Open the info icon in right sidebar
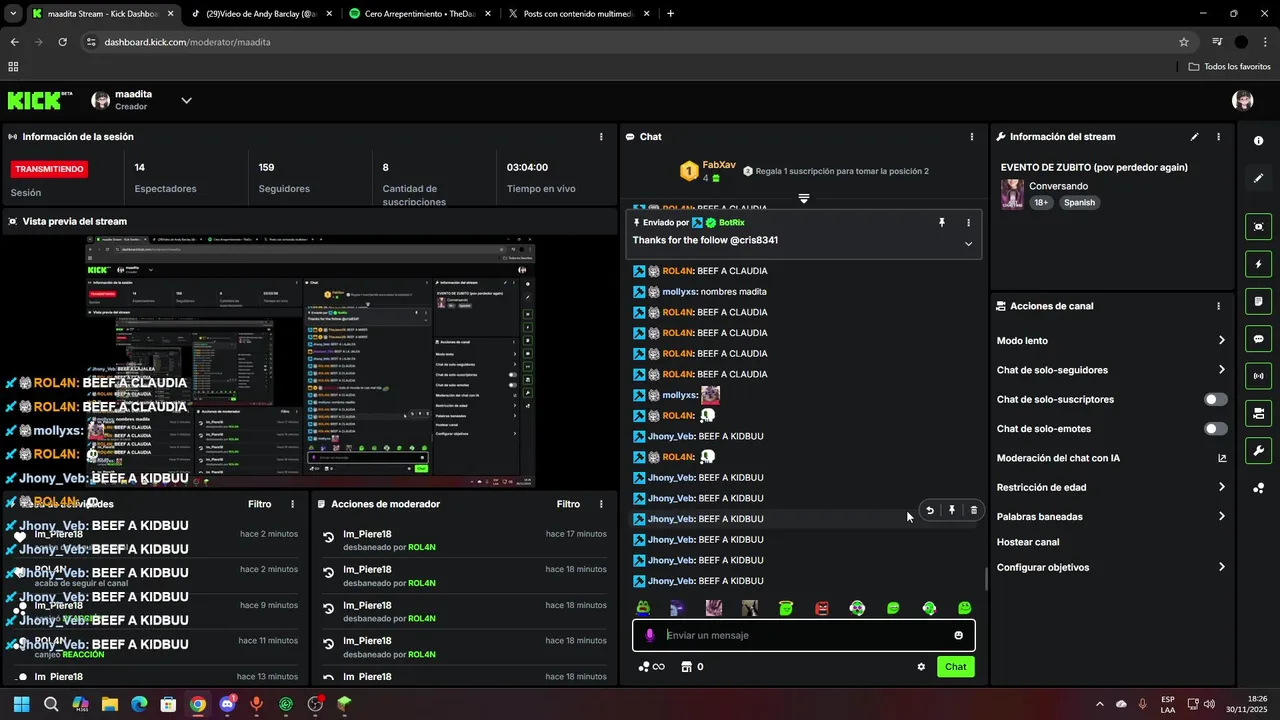1280x720 pixels. 1258,141
